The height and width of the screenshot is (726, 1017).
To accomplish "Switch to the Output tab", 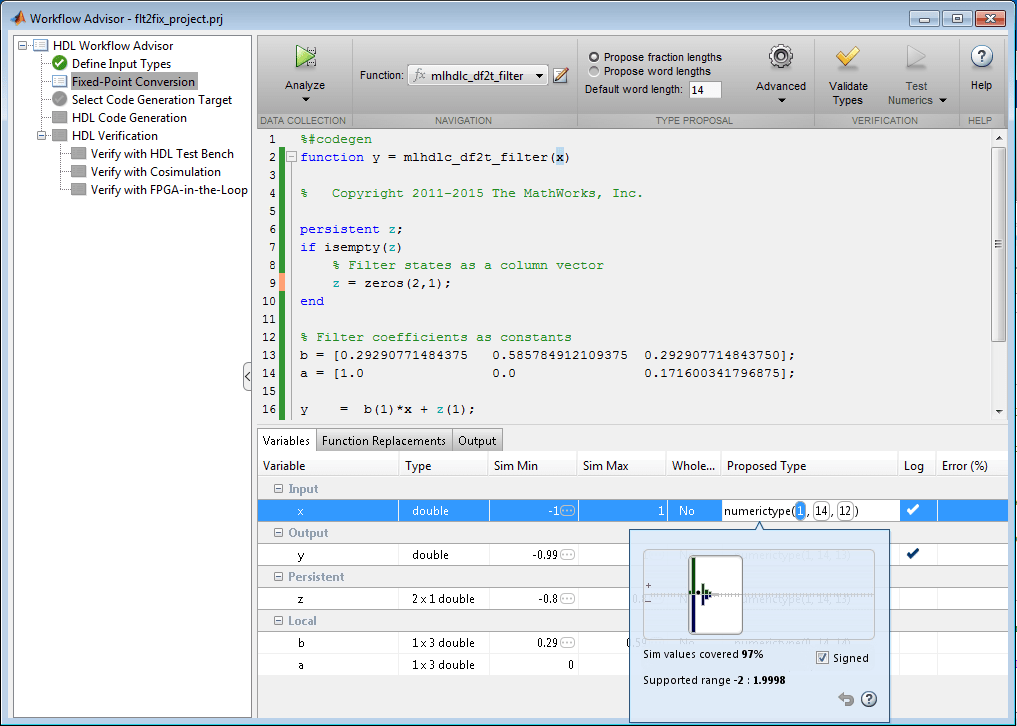I will tap(477, 441).
